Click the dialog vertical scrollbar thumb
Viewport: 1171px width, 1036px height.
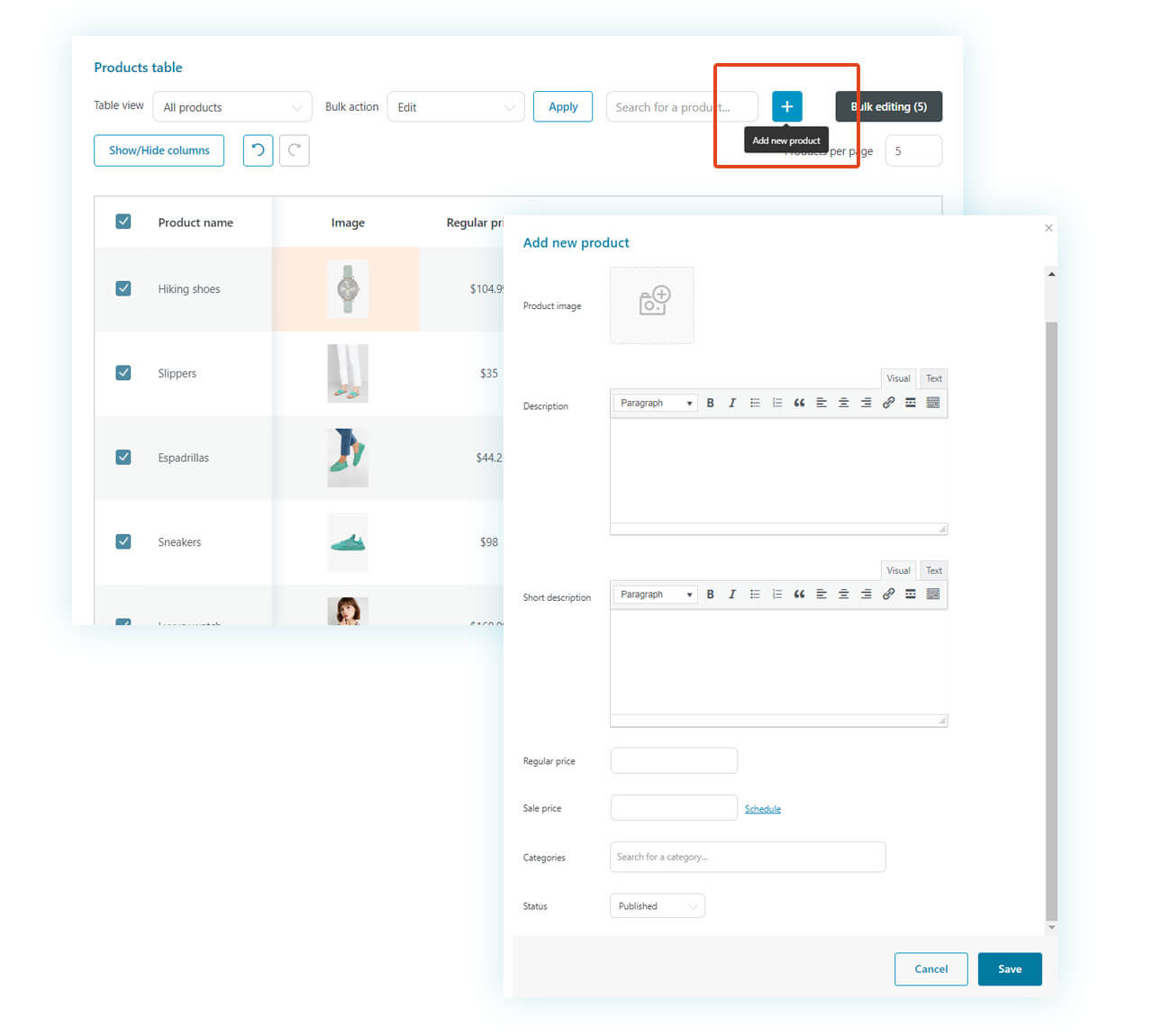point(1051,620)
